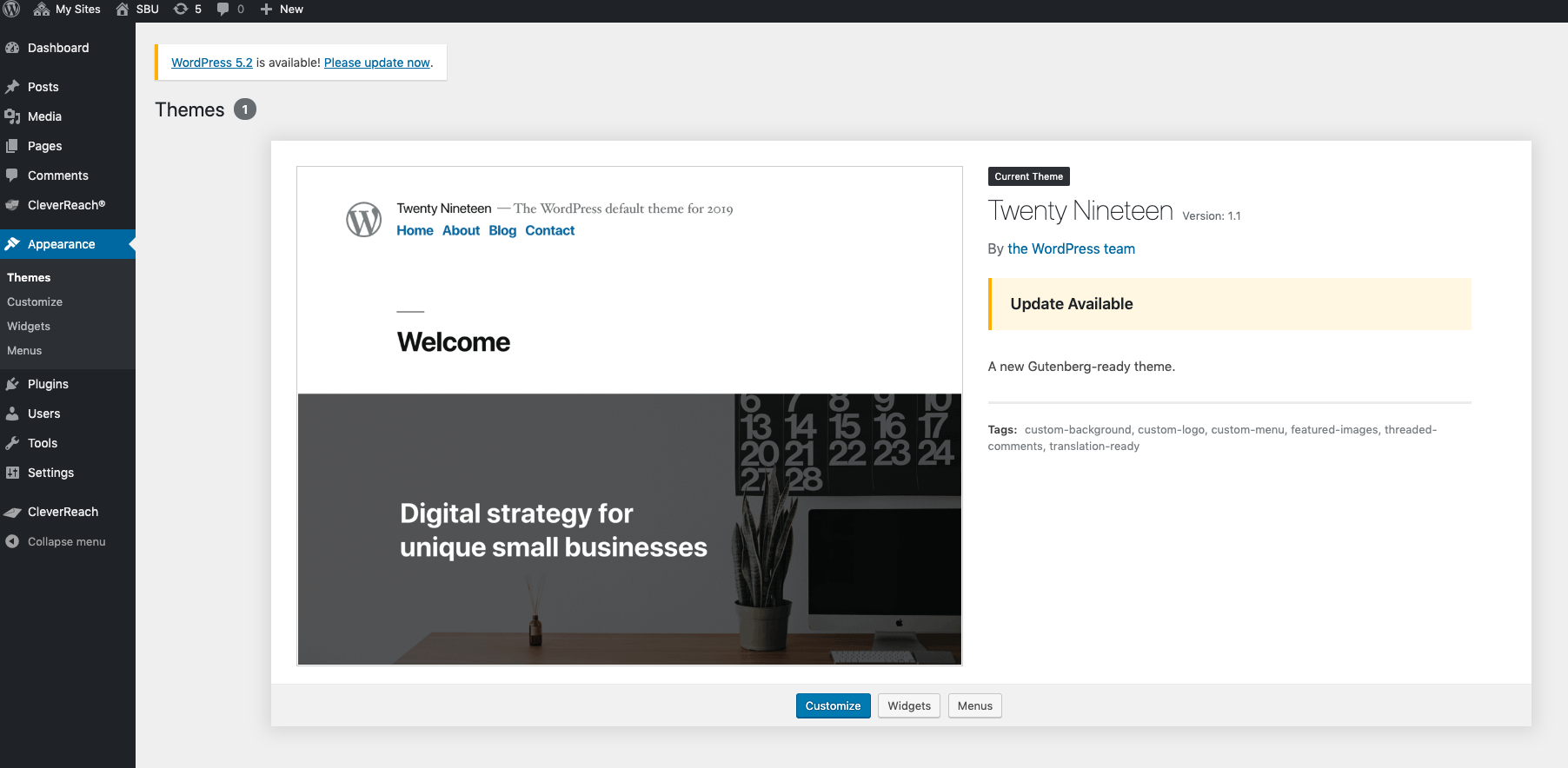Screen dimensions: 1568x768
Task: Click the Dashboard gauge icon
Action: click(x=12, y=48)
